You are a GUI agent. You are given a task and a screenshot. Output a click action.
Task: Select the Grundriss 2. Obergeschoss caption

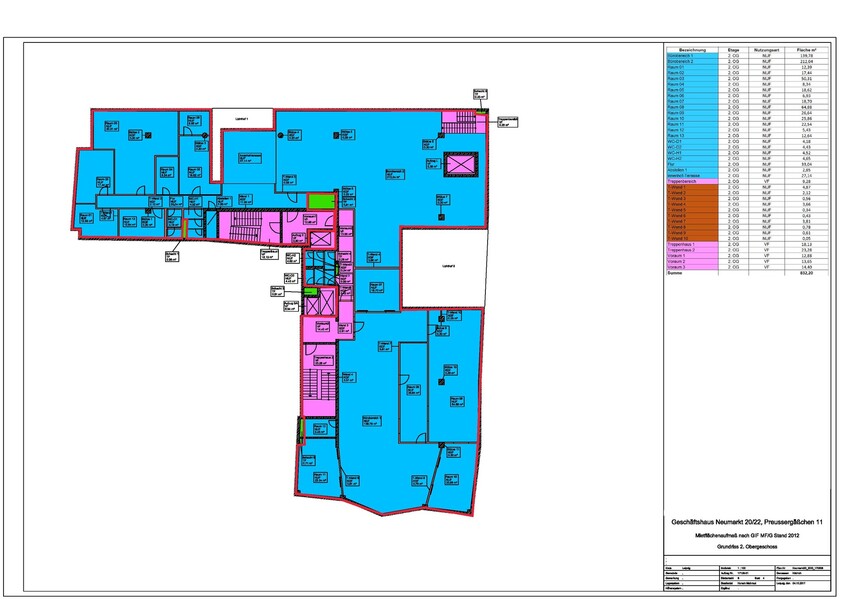pos(748,549)
